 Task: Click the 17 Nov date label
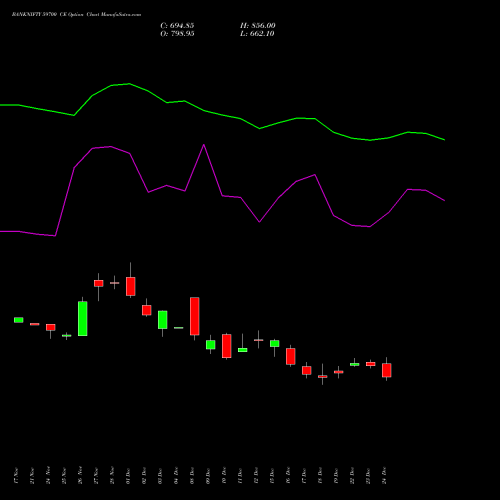coord(16,475)
